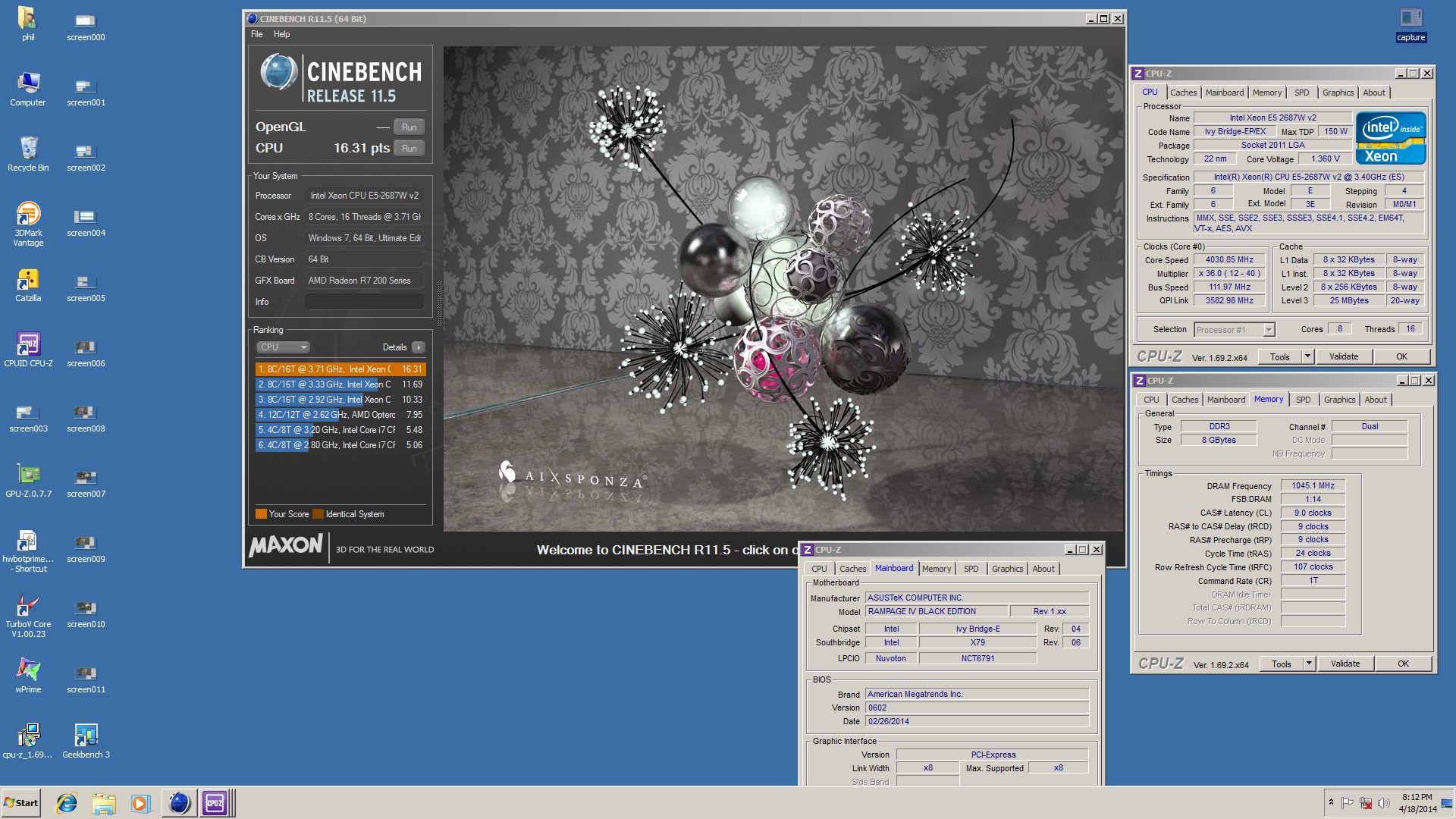Image resolution: width=1456 pixels, height=819 pixels.
Task: Launch the Geekbench 3 desktop icon
Action: [x=86, y=741]
